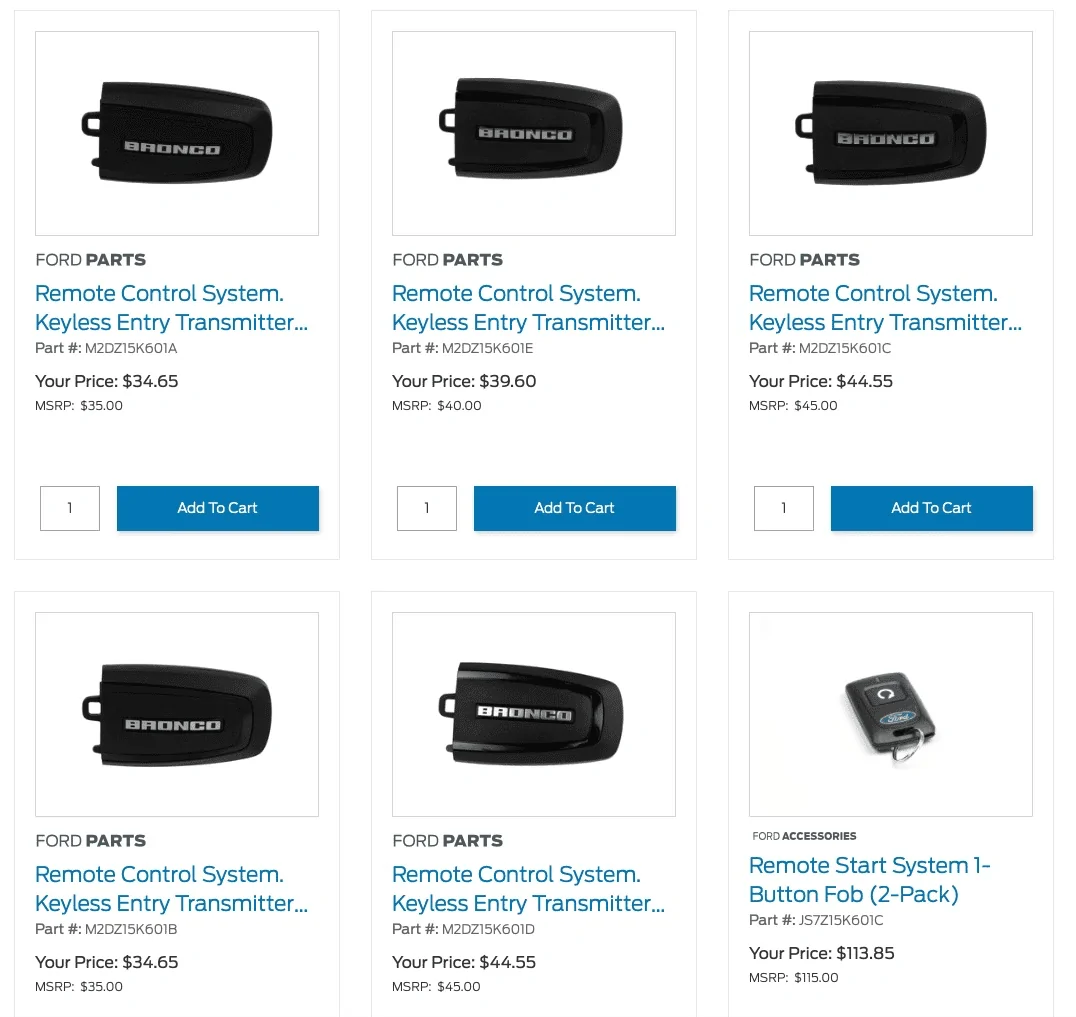Open the M2DZ15K601E Bronco key fob image
Viewport: 1076px width, 1017px height.
(534, 133)
